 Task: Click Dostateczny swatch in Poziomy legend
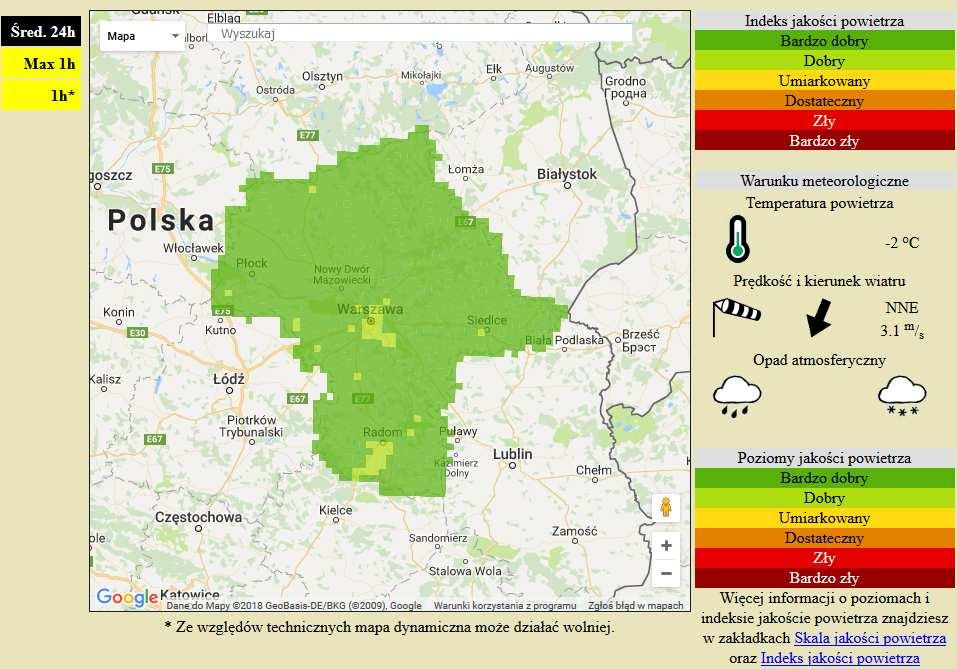[x=825, y=538]
